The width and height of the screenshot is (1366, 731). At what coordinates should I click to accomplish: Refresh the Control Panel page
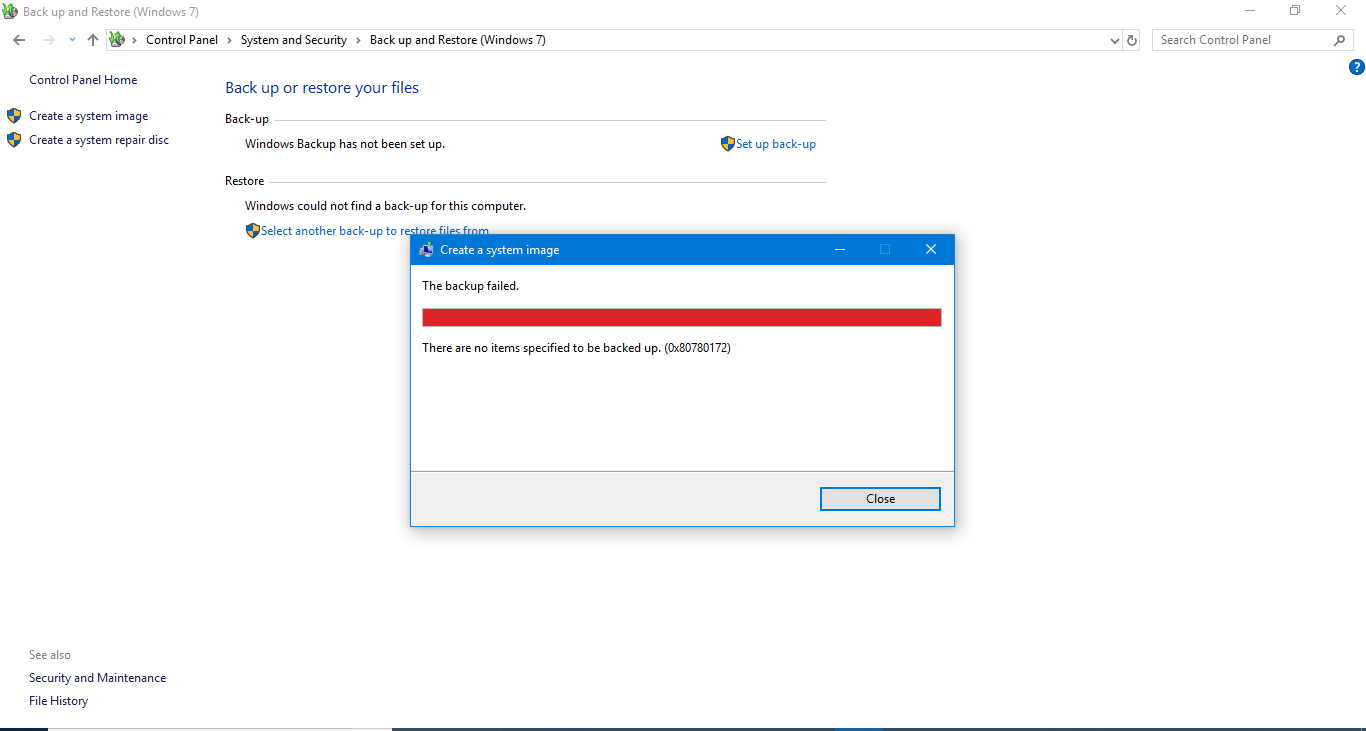tap(1132, 40)
